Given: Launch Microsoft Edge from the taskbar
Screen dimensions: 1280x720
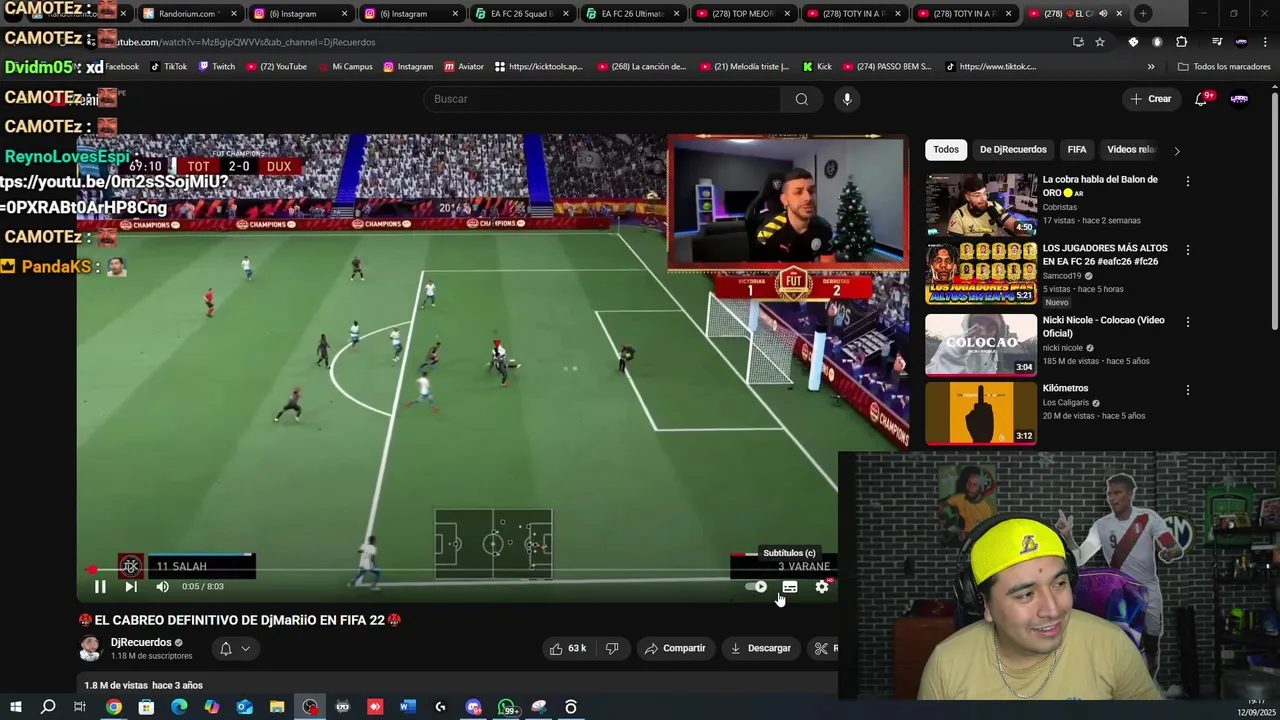Looking at the screenshot, I should tap(179, 707).
